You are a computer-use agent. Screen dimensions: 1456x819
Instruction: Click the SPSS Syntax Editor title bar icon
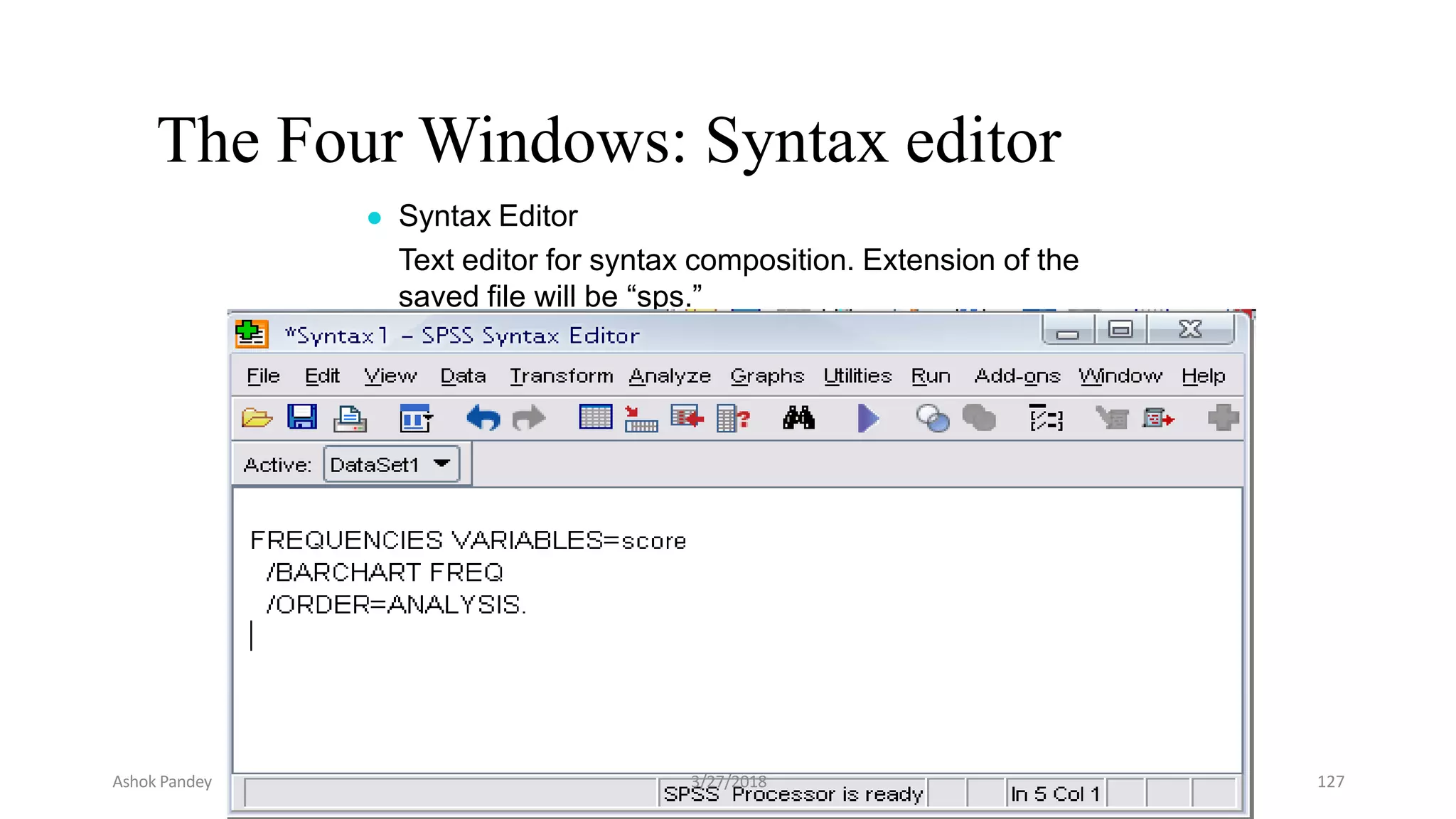(251, 333)
